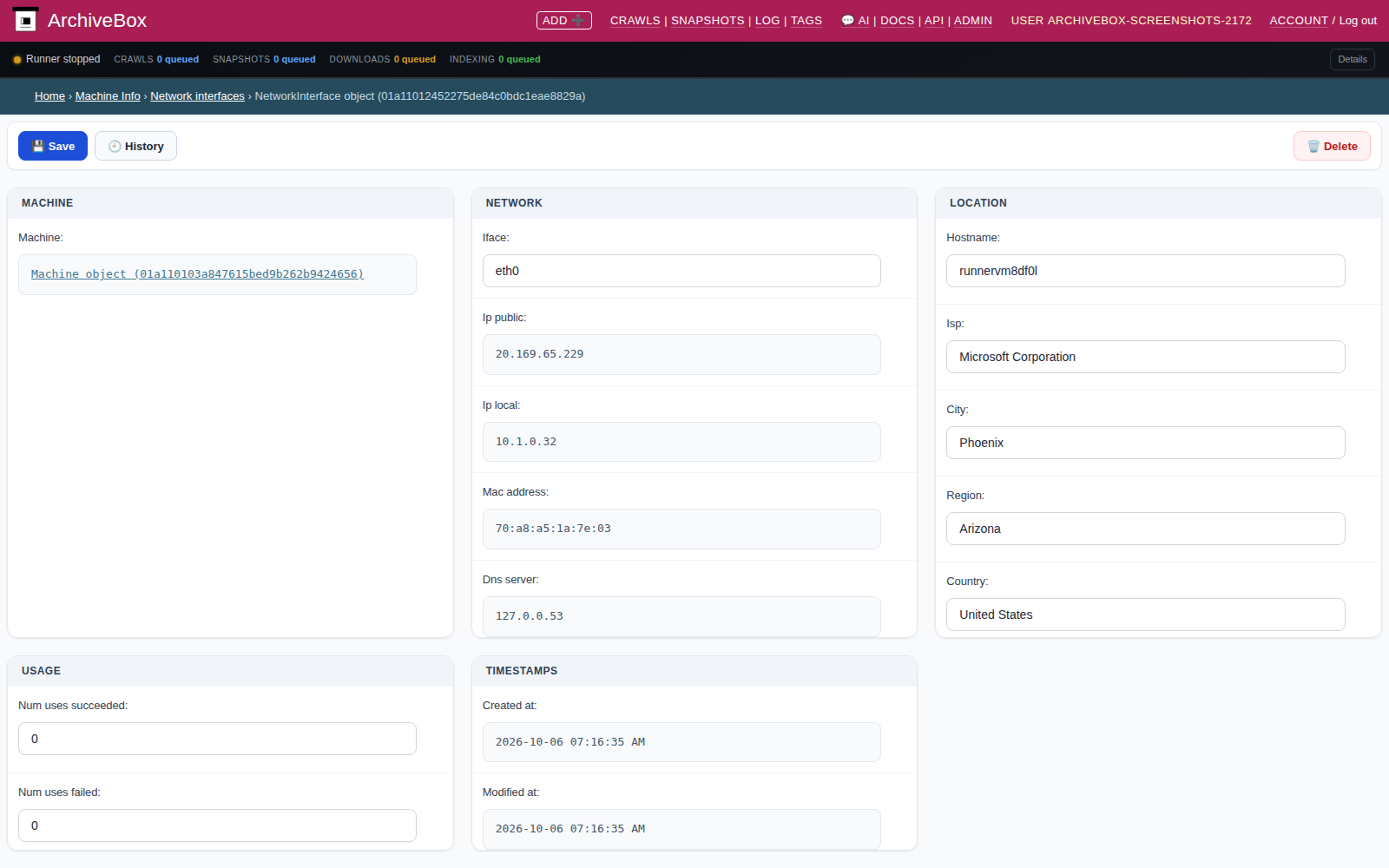Go to the LOG page
Viewport: 1389px width, 868px height.
point(767,20)
